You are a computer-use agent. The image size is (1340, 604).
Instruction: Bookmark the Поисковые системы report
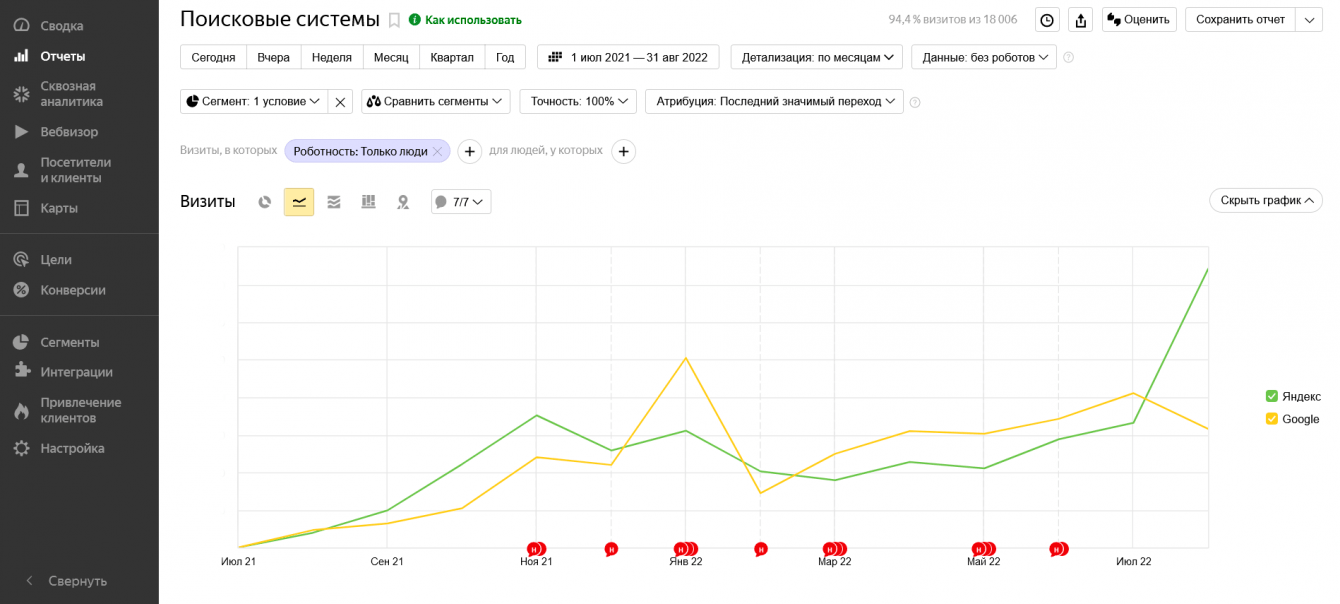click(394, 20)
